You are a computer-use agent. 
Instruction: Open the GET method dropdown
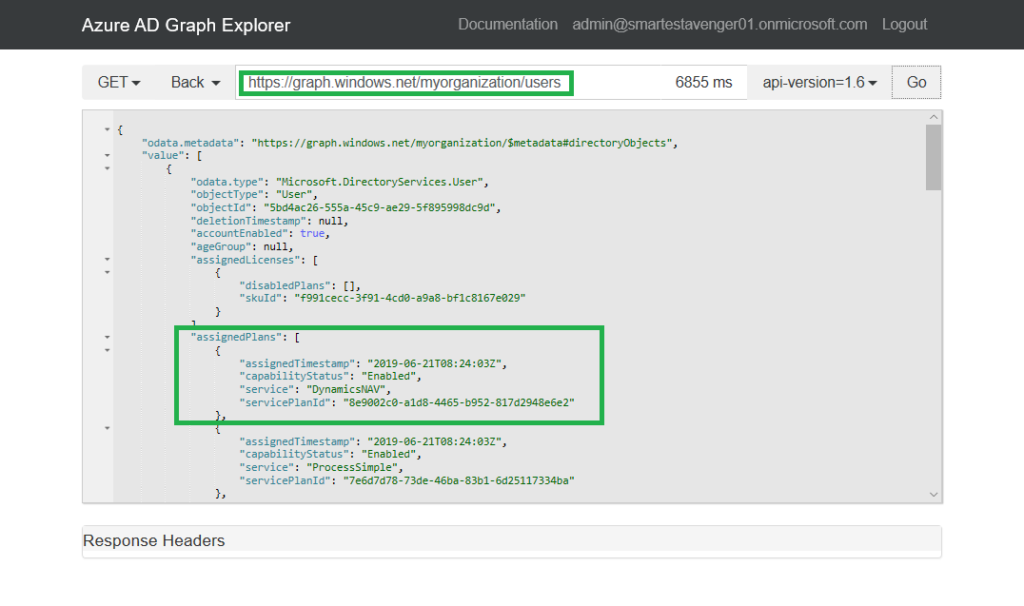pyautogui.click(x=118, y=82)
